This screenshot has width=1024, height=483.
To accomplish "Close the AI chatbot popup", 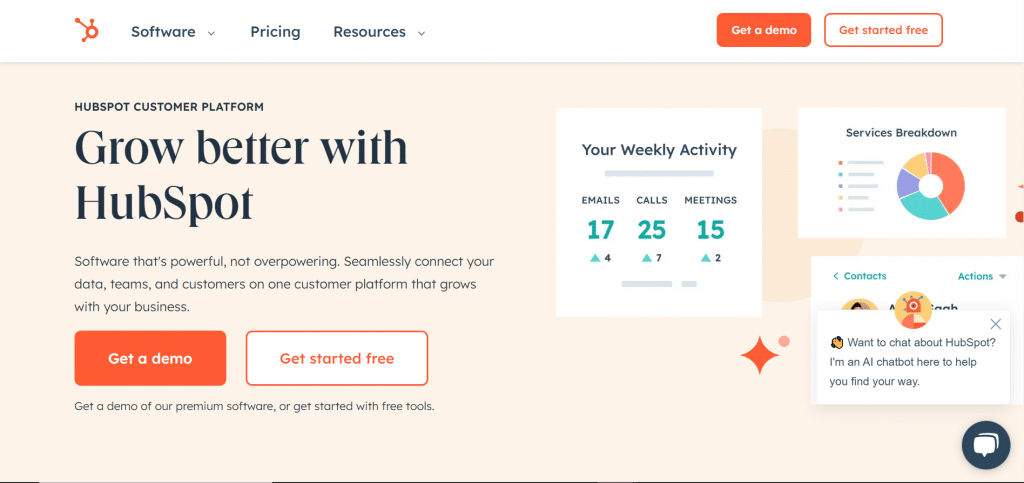I will pos(995,324).
